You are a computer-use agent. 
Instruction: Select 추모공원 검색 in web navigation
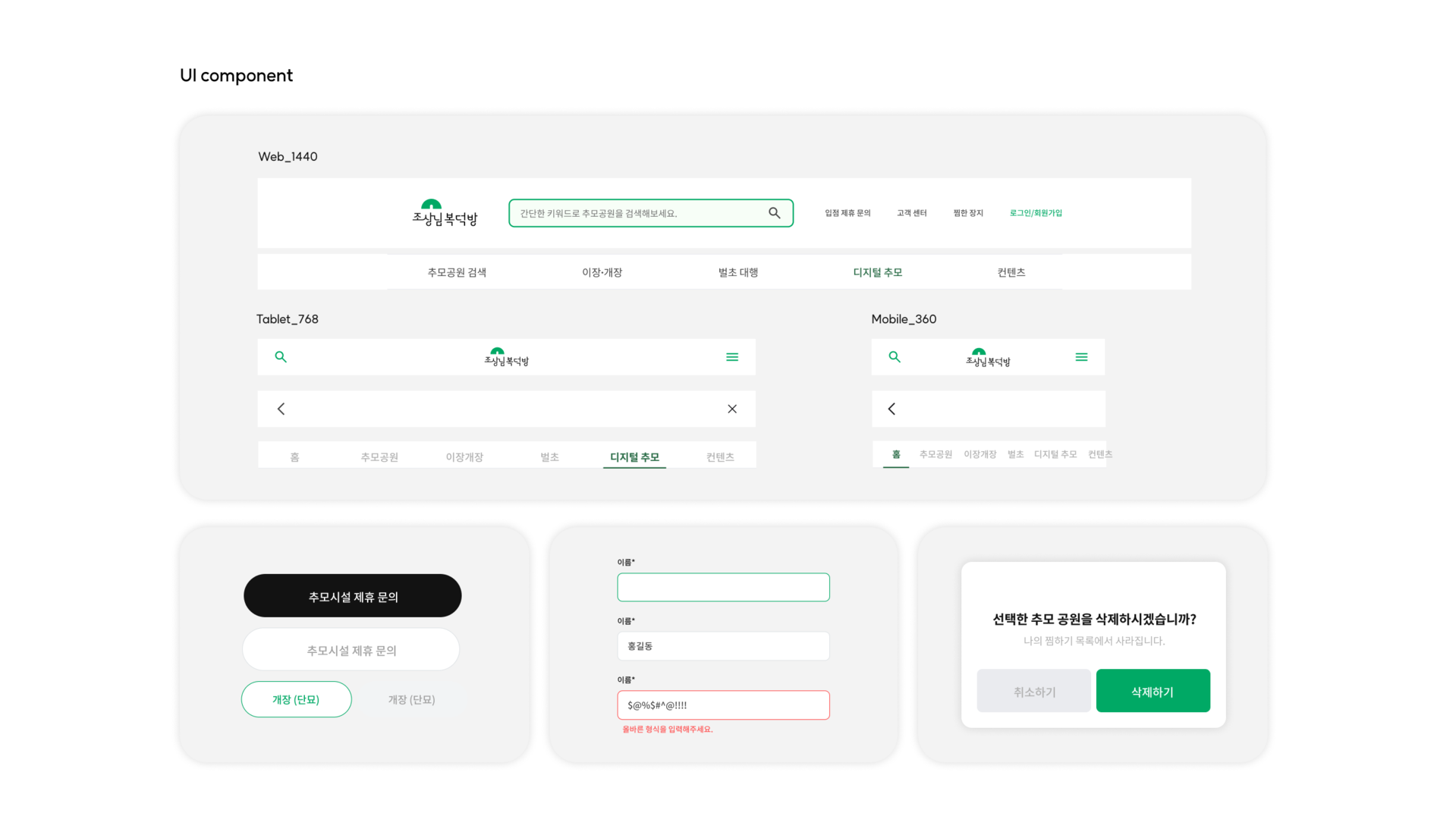tap(457, 272)
